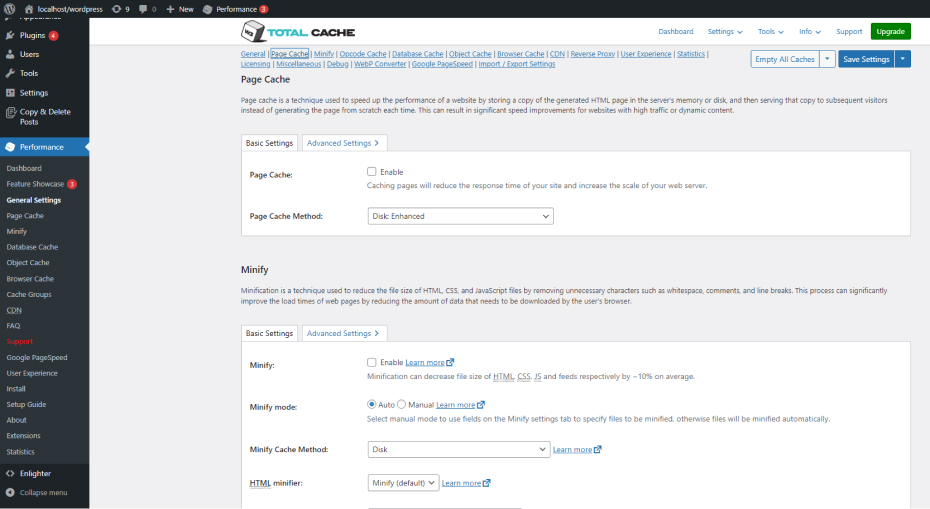Viewport: 930px width, 509px height.
Task: Click the Copy & Delete Posts icon
Action: (10, 113)
